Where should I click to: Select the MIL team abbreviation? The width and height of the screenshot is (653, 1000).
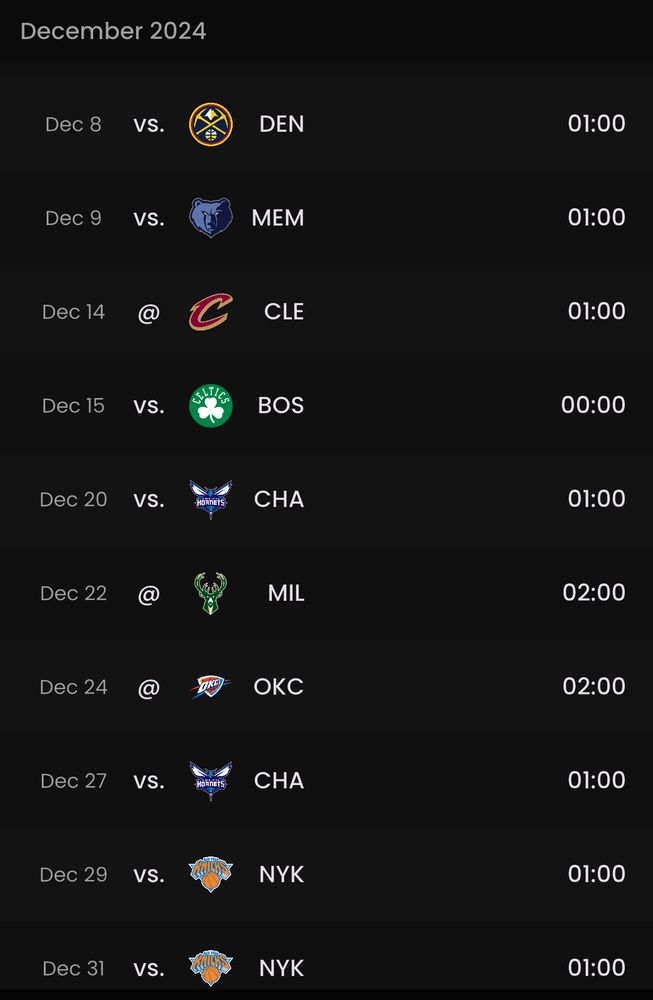(x=286, y=593)
